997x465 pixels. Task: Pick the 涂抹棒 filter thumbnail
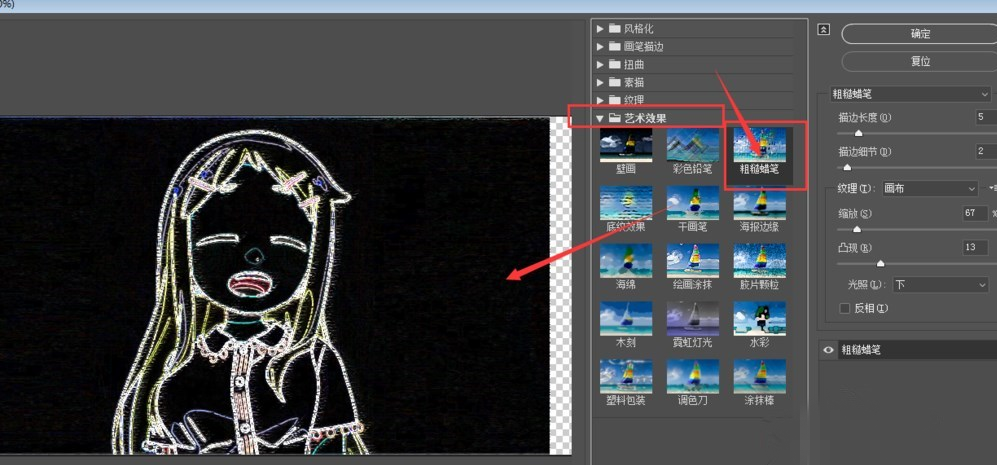click(759, 377)
